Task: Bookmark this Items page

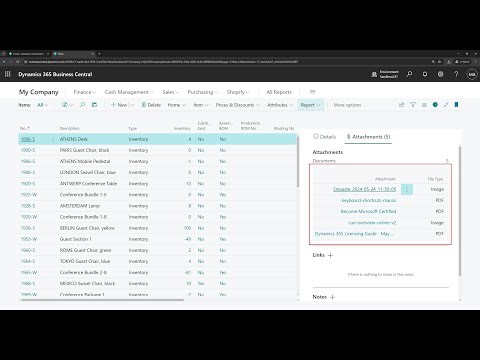Action: pos(456,105)
